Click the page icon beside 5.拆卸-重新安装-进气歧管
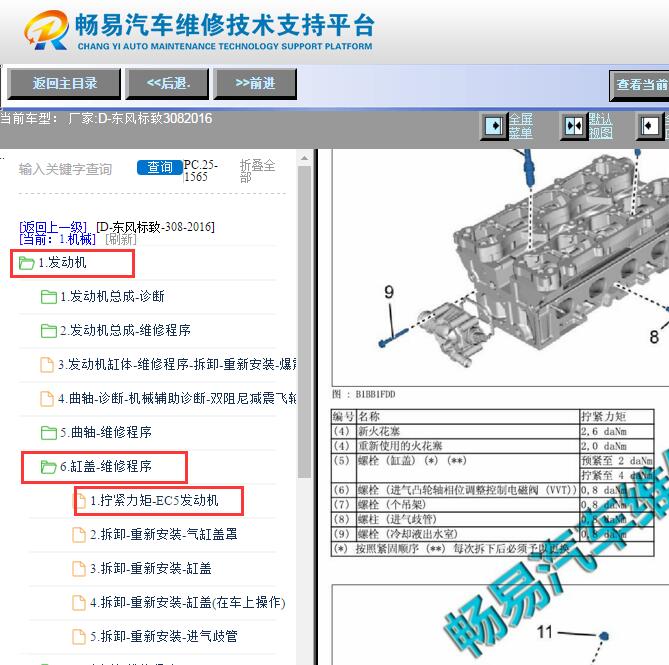Screen dimensions: 669x665 pyautogui.click(x=79, y=637)
